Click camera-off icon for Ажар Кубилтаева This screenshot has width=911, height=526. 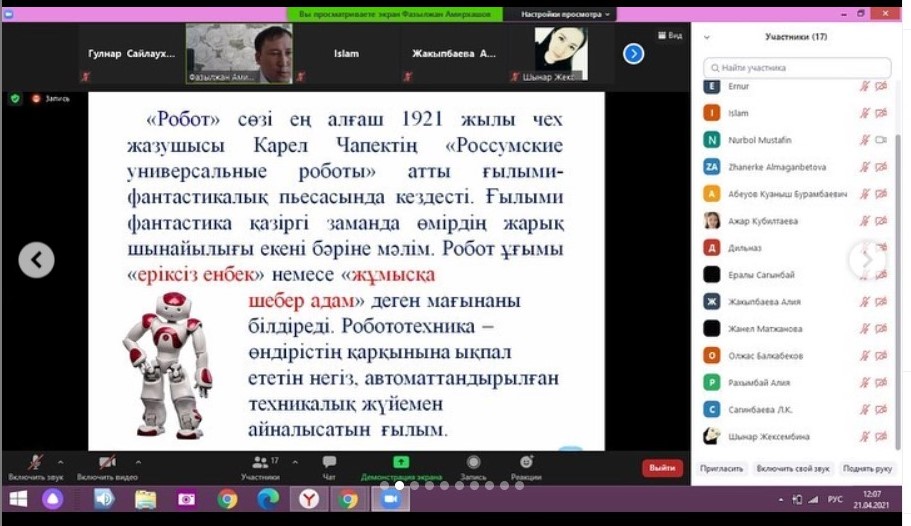coord(881,221)
